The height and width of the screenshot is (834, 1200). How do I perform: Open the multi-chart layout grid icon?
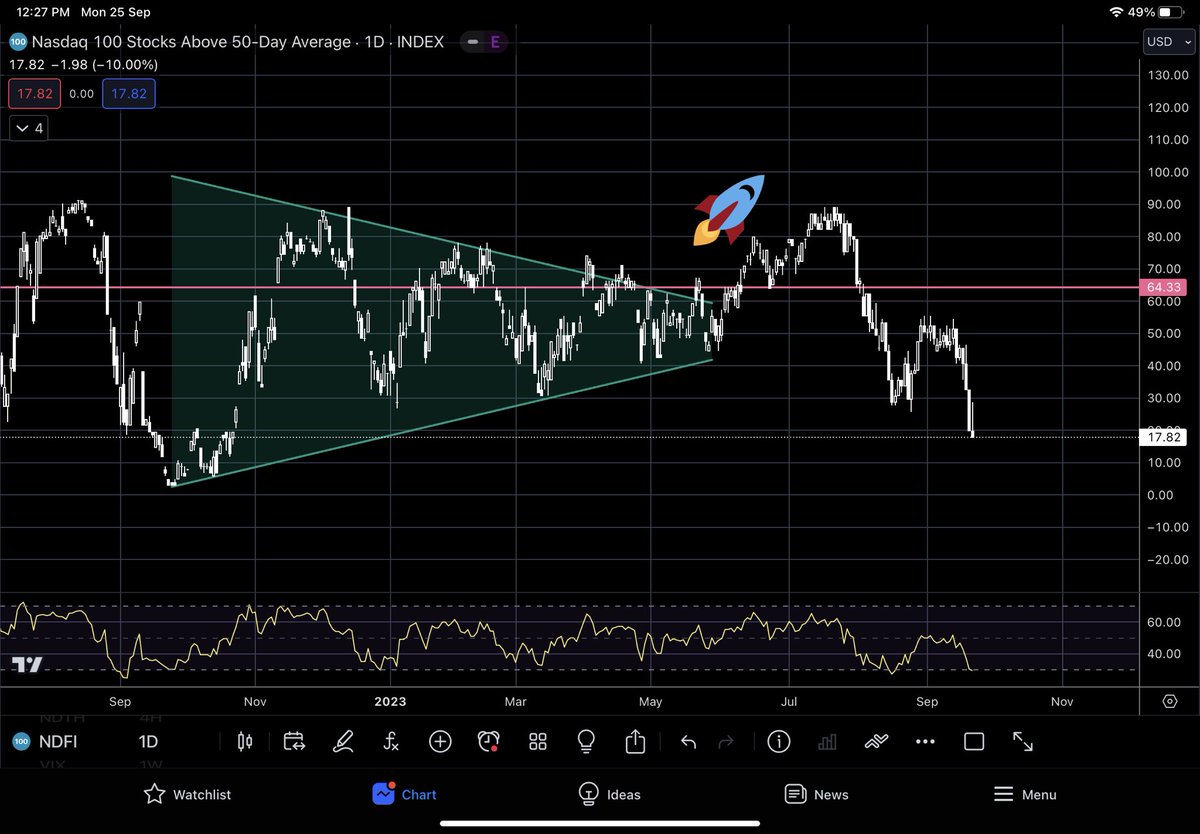[537, 741]
